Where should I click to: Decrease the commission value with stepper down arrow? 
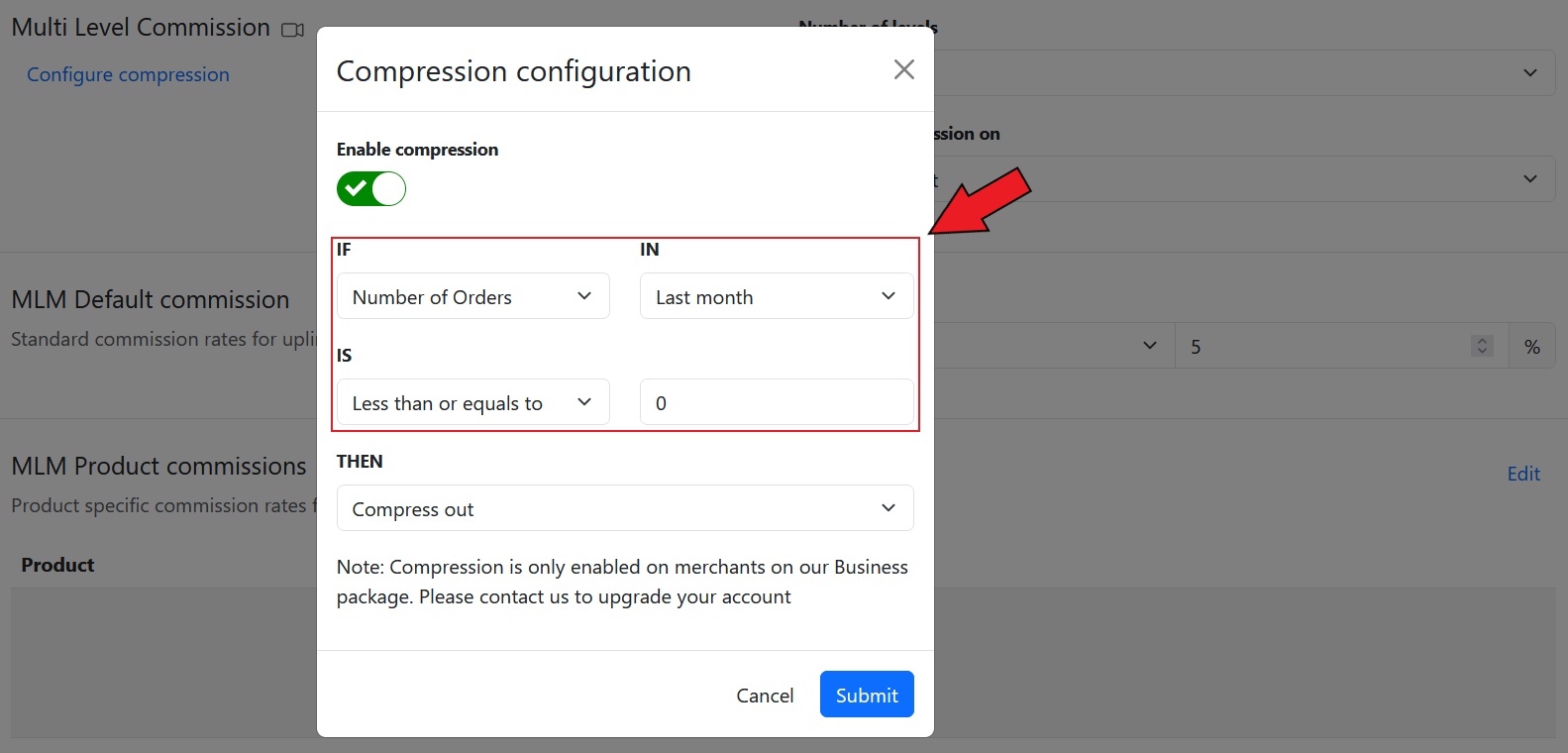pos(1482,352)
